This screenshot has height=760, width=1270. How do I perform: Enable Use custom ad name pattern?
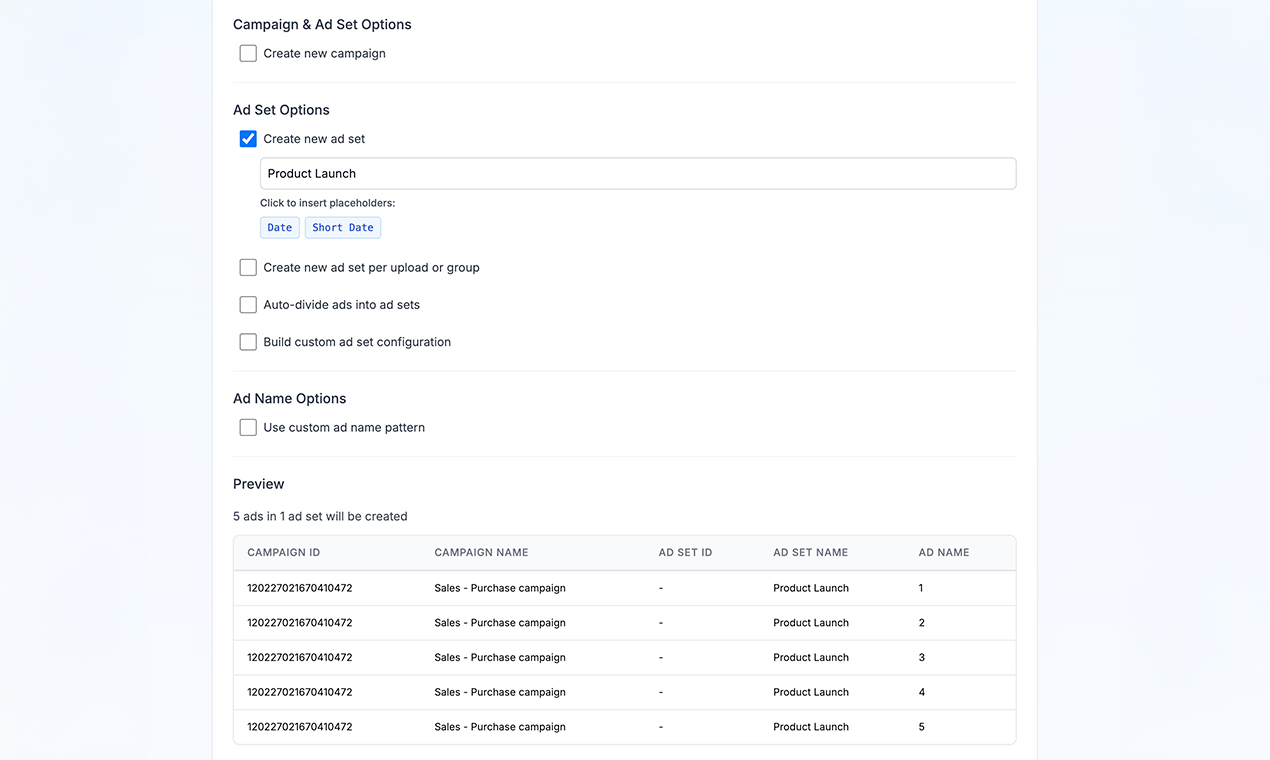click(x=247, y=427)
